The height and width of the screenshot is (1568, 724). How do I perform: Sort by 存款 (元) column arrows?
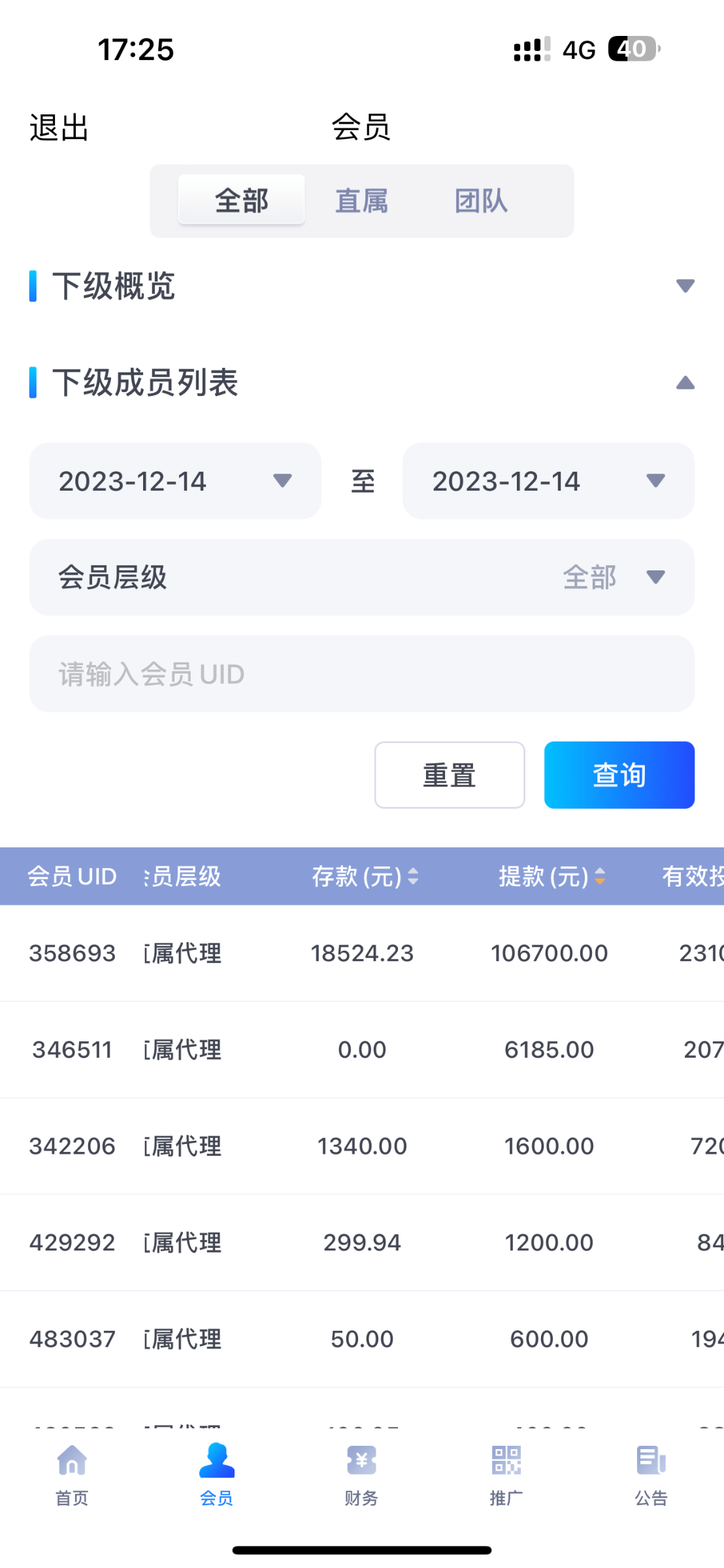click(x=413, y=876)
